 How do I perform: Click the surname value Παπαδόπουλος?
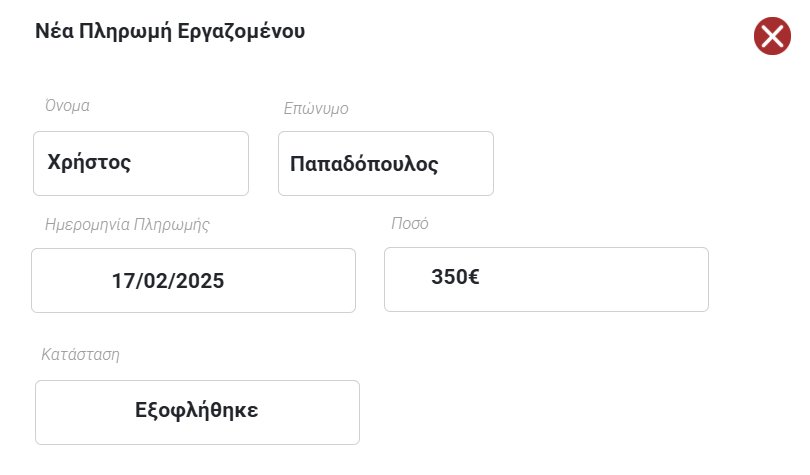coord(364,164)
